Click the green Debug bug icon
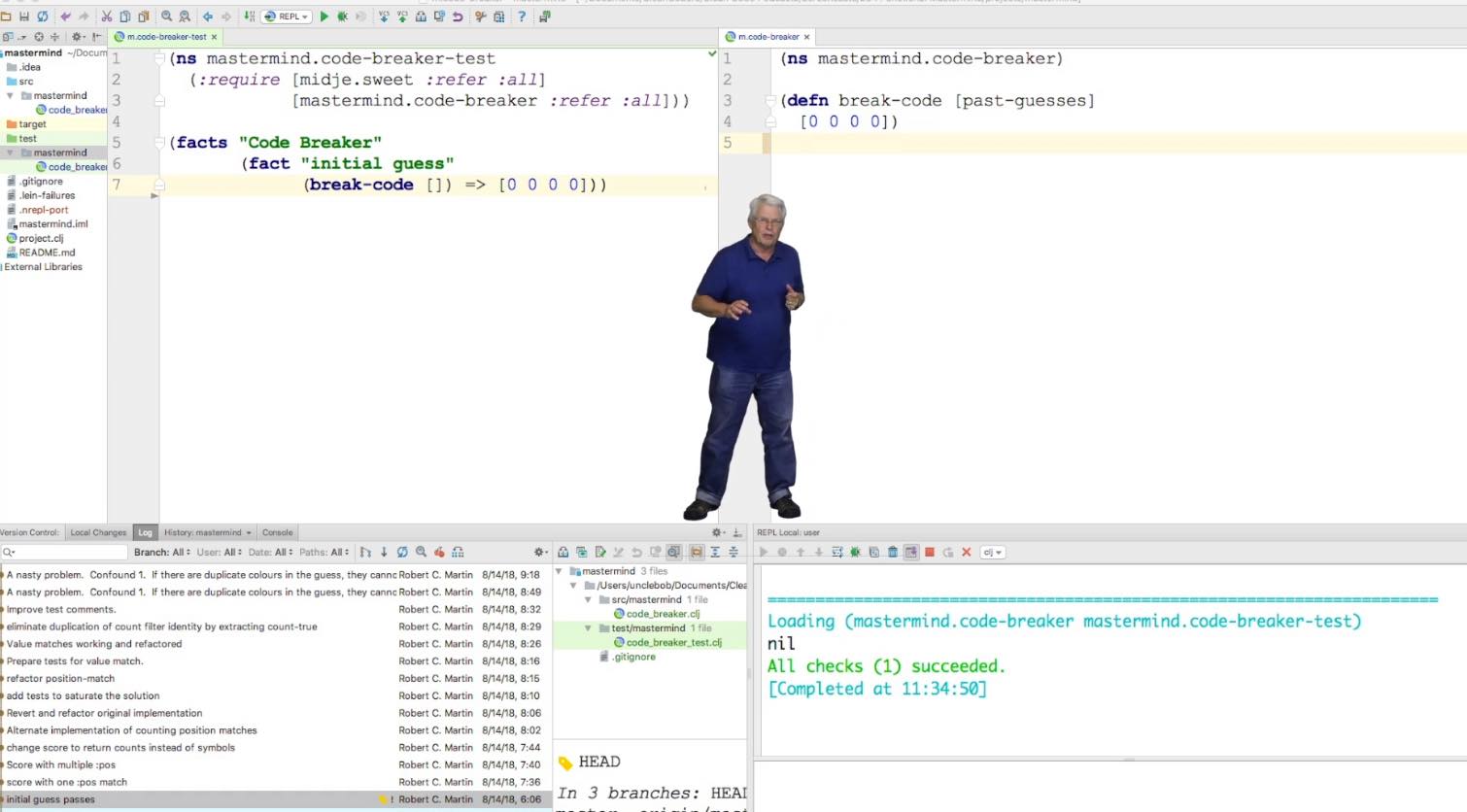Image resolution: width=1467 pixels, height=812 pixels. 343,17
